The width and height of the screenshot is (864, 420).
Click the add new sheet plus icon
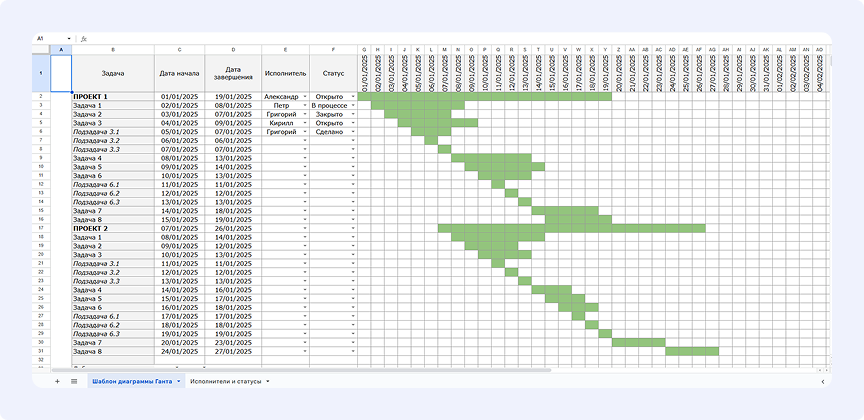tap(57, 381)
